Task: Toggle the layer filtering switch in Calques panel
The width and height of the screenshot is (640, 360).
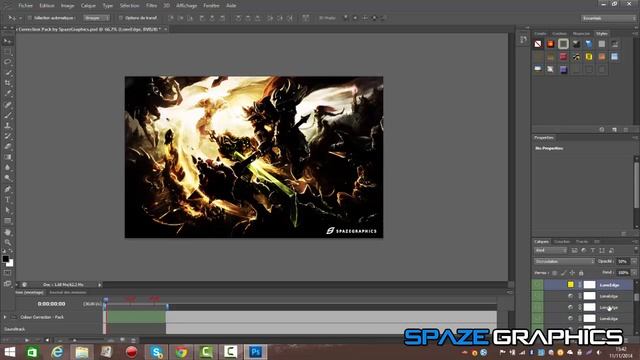Action: tap(636, 250)
